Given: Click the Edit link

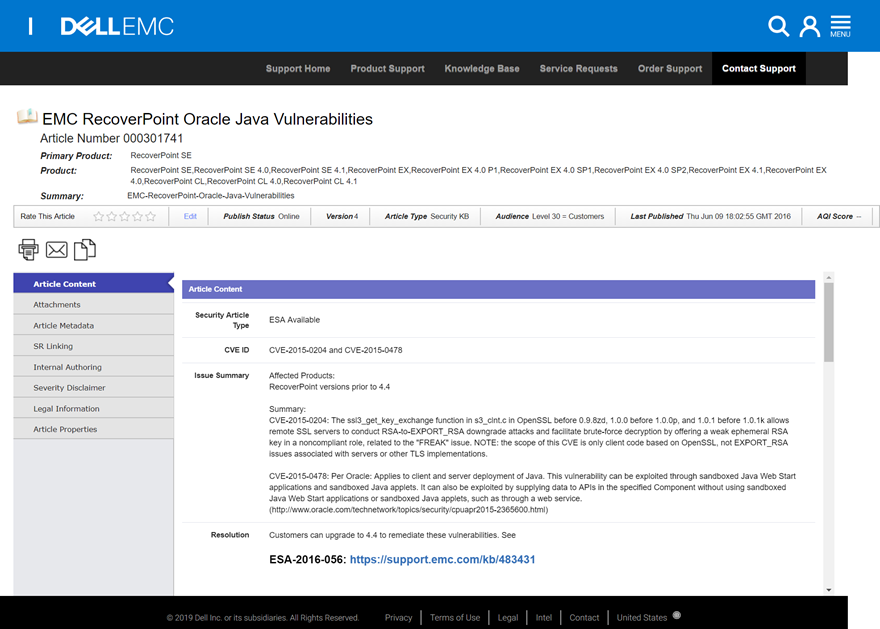Looking at the screenshot, I should click(190, 216).
